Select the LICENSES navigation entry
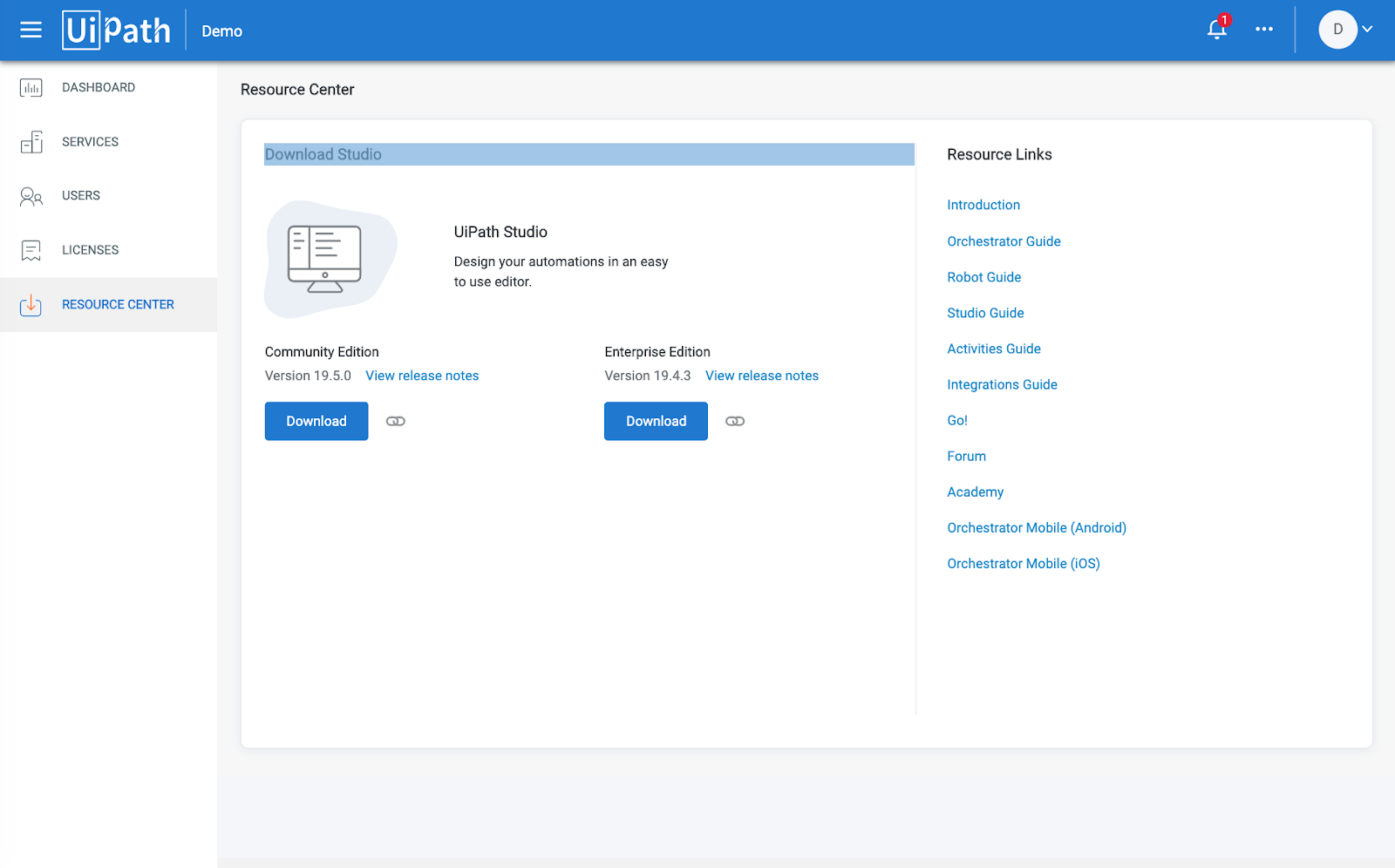The width and height of the screenshot is (1395, 868). pyautogui.click(x=90, y=250)
